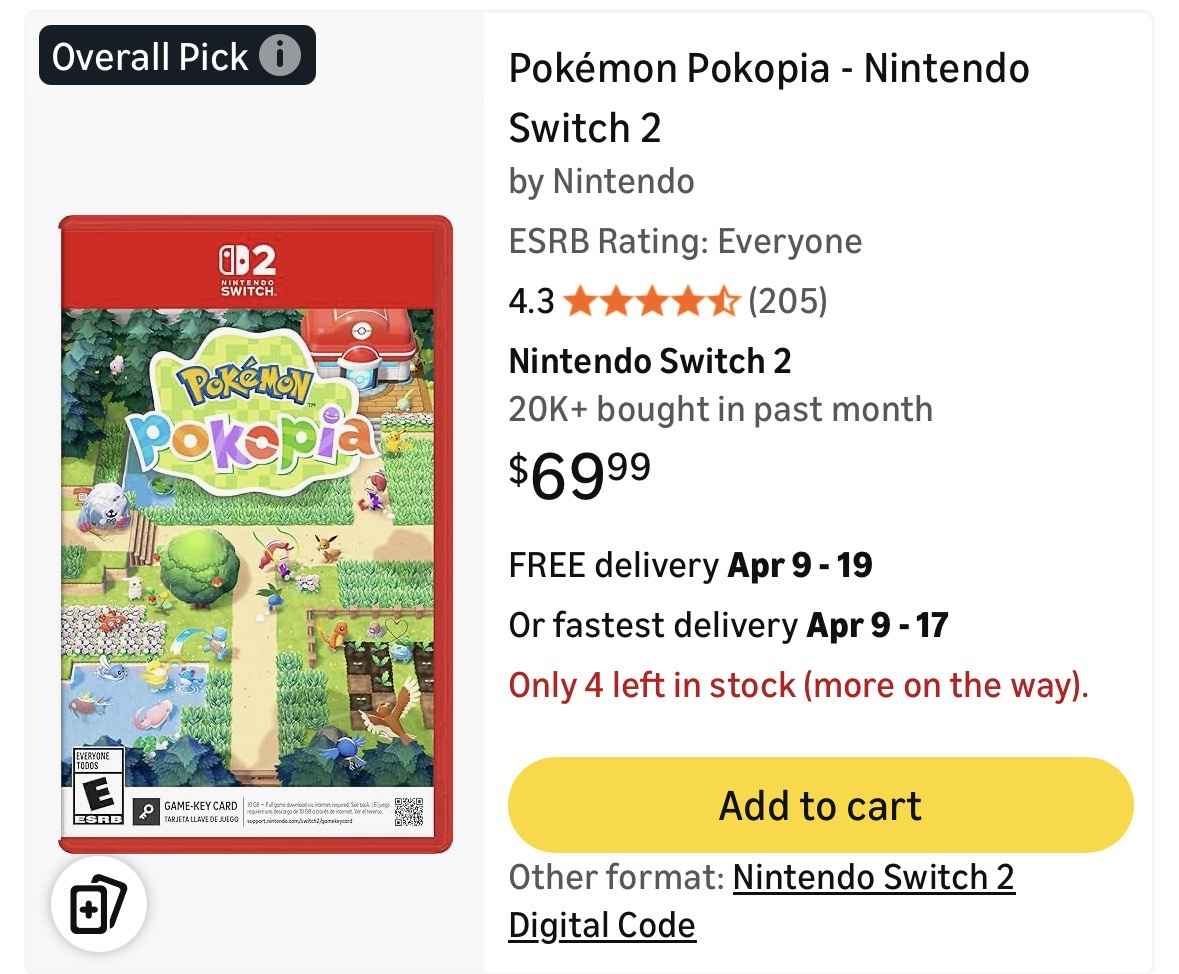The width and height of the screenshot is (1179, 974).
Task: Click the QR code on the game cover
Action: [409, 811]
